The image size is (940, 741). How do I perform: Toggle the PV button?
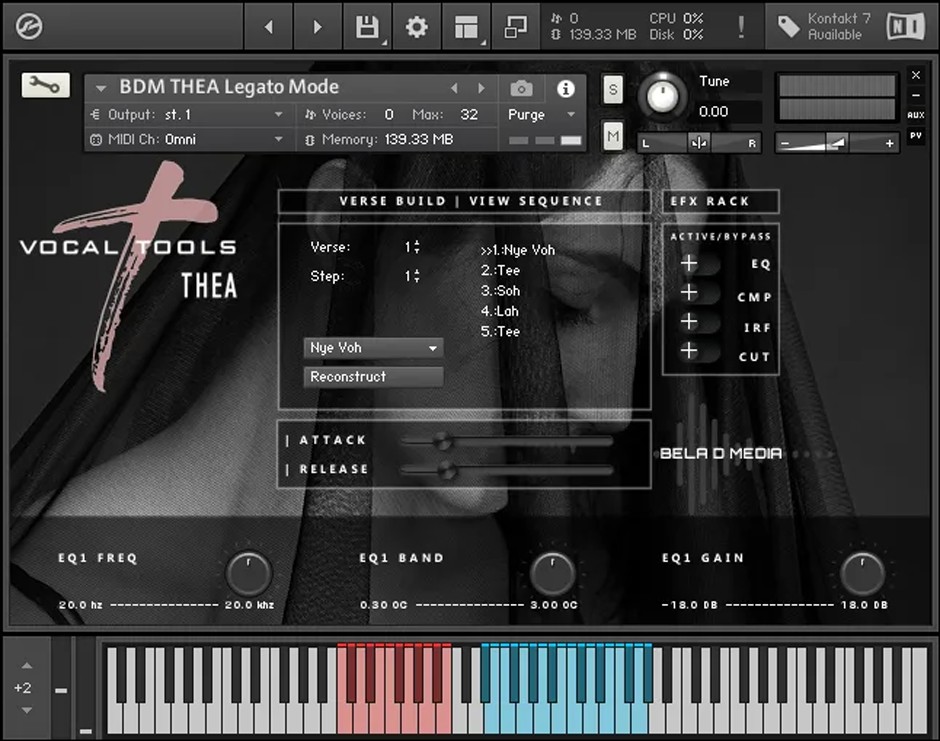tap(915, 136)
